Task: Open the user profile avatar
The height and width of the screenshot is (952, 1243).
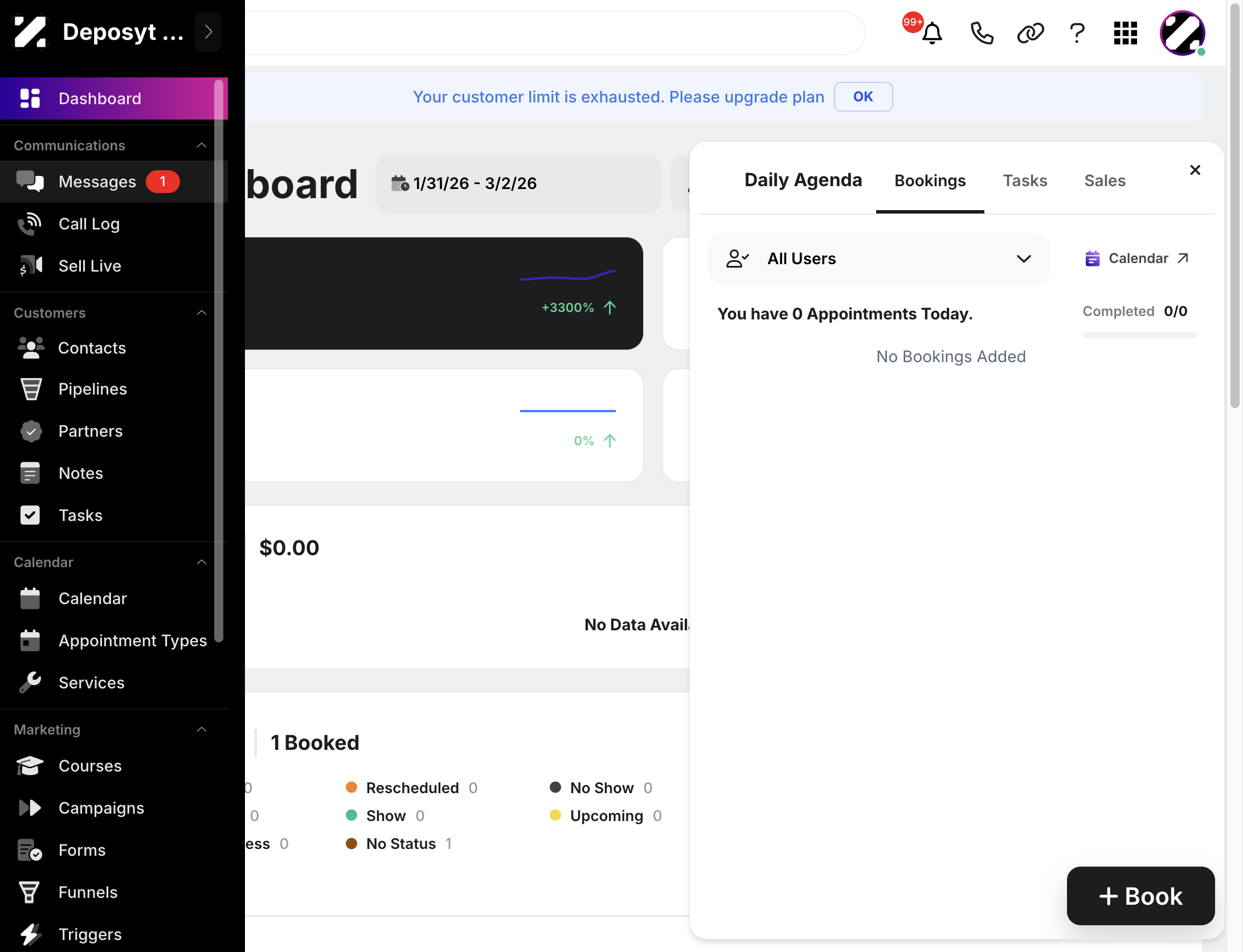Action: 1183,33
